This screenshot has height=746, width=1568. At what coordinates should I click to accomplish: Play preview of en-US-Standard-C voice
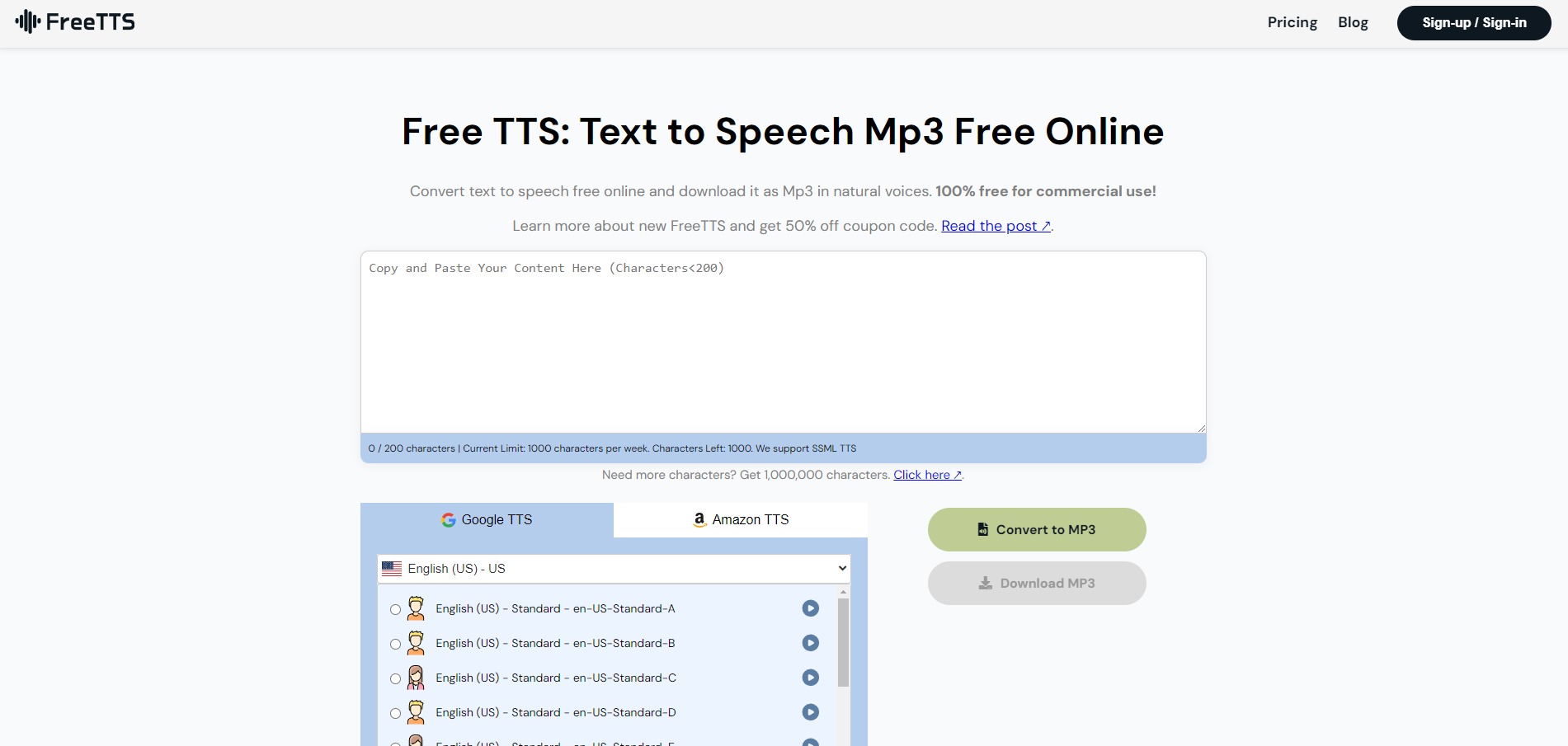coord(811,678)
